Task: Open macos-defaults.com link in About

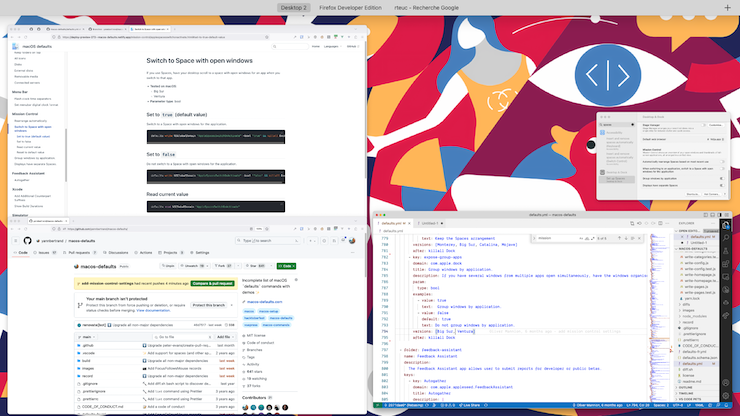Action: [x=264, y=302]
